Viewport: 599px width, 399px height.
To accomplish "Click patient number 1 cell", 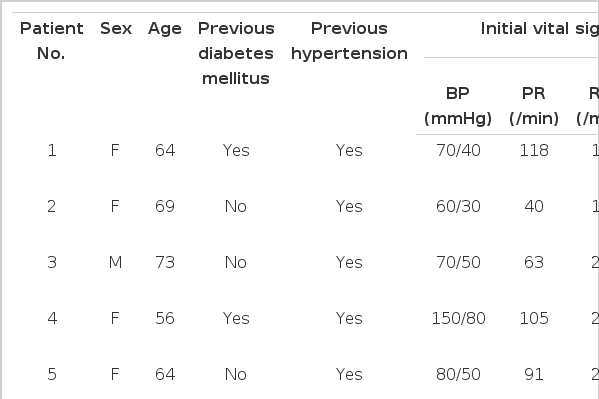I will tap(52, 150).
